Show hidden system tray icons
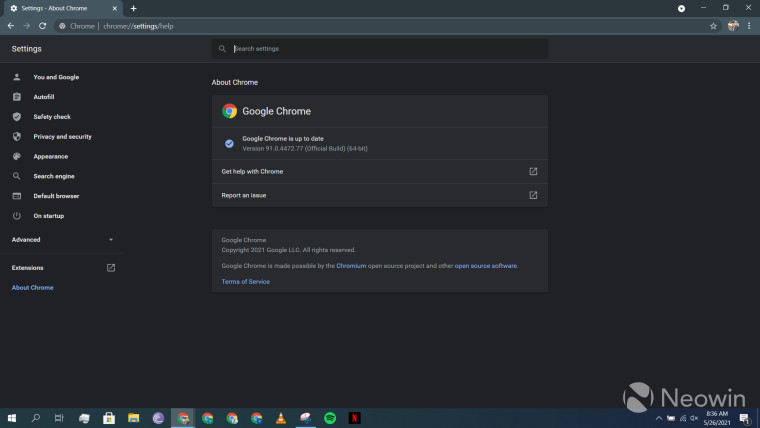The width and height of the screenshot is (760, 428). tap(659, 418)
